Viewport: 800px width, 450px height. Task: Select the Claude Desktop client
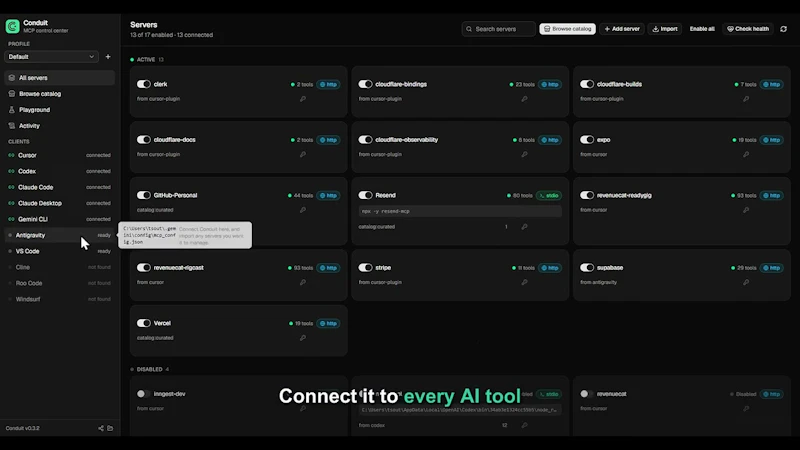point(60,203)
